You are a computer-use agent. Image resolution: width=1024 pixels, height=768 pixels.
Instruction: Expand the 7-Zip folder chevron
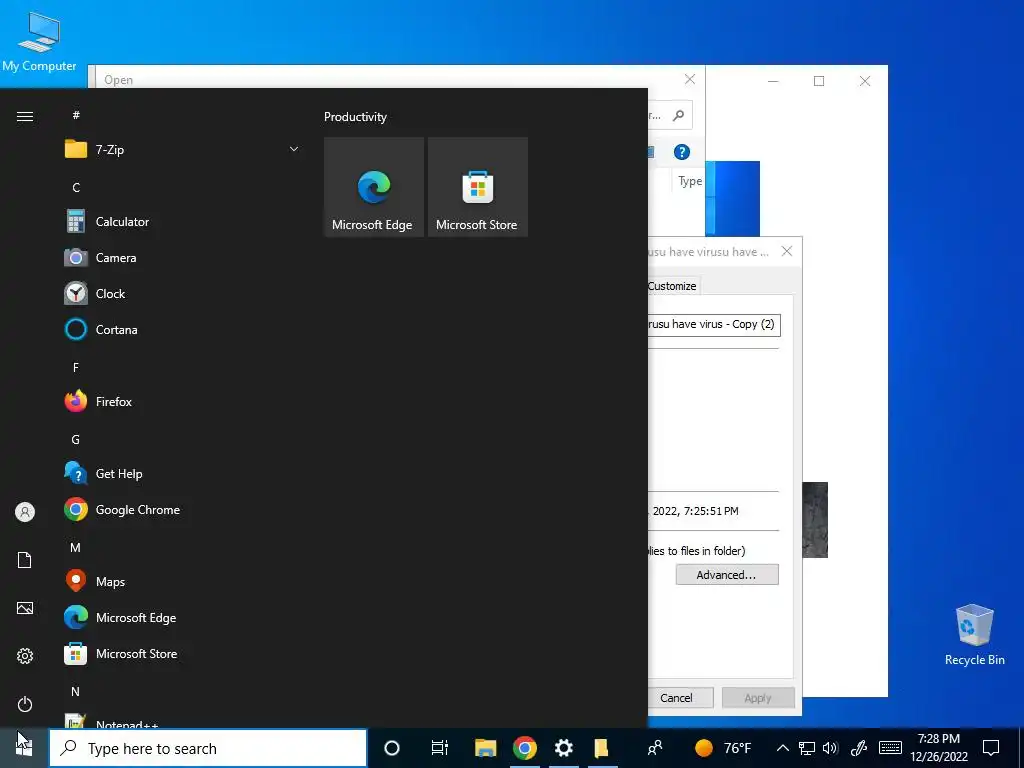click(294, 150)
